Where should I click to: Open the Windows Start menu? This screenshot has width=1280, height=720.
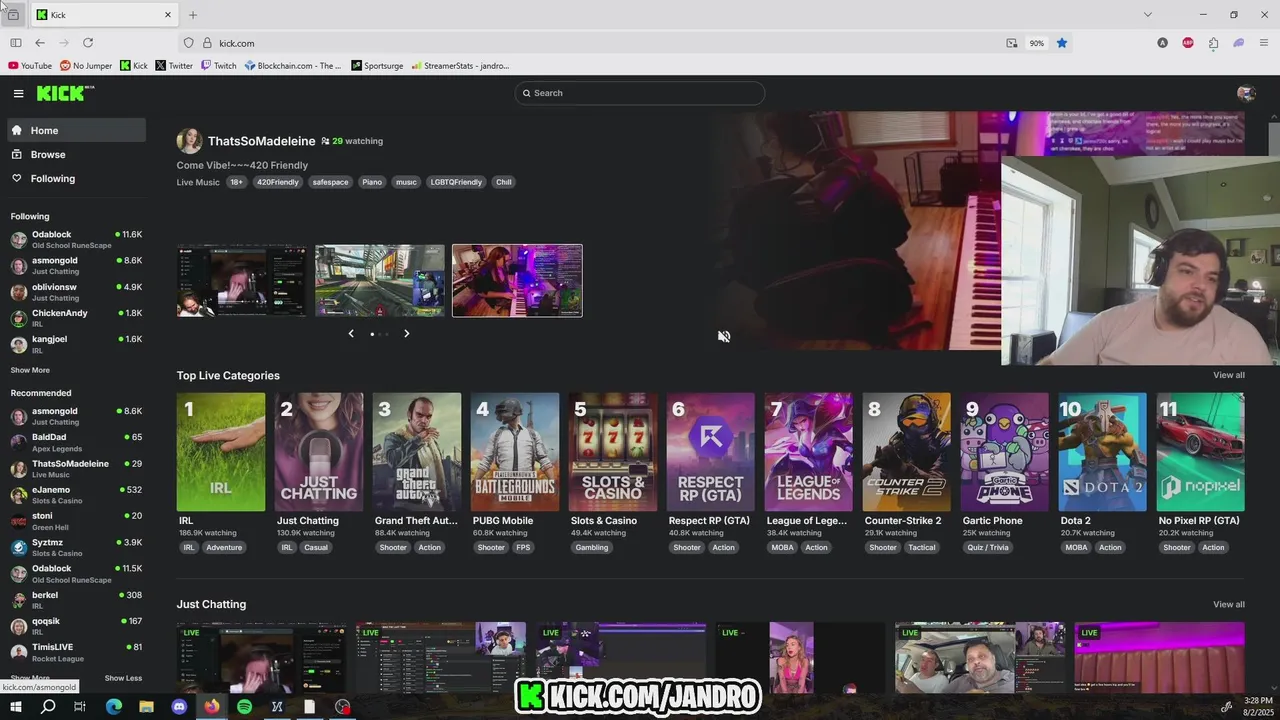(15, 707)
